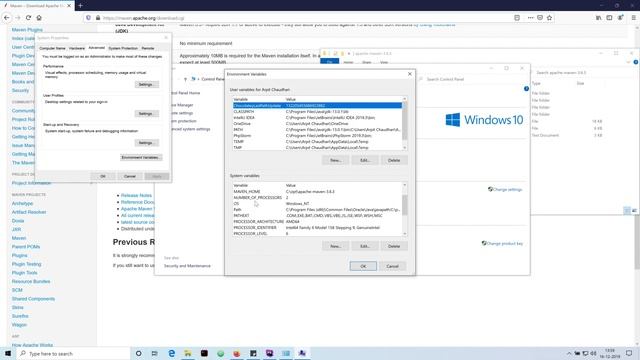Switch to Firefox on the taskbar
The height and width of the screenshot is (360, 640).
[237, 353]
